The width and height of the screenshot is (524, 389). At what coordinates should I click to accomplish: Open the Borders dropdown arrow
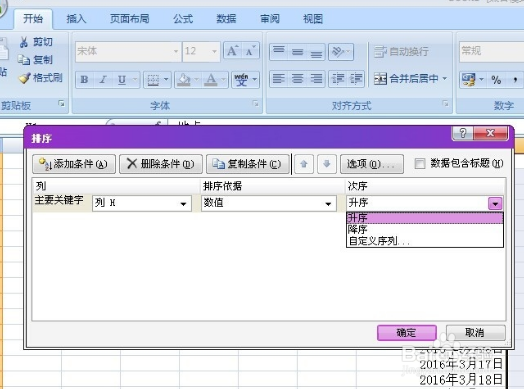166,80
